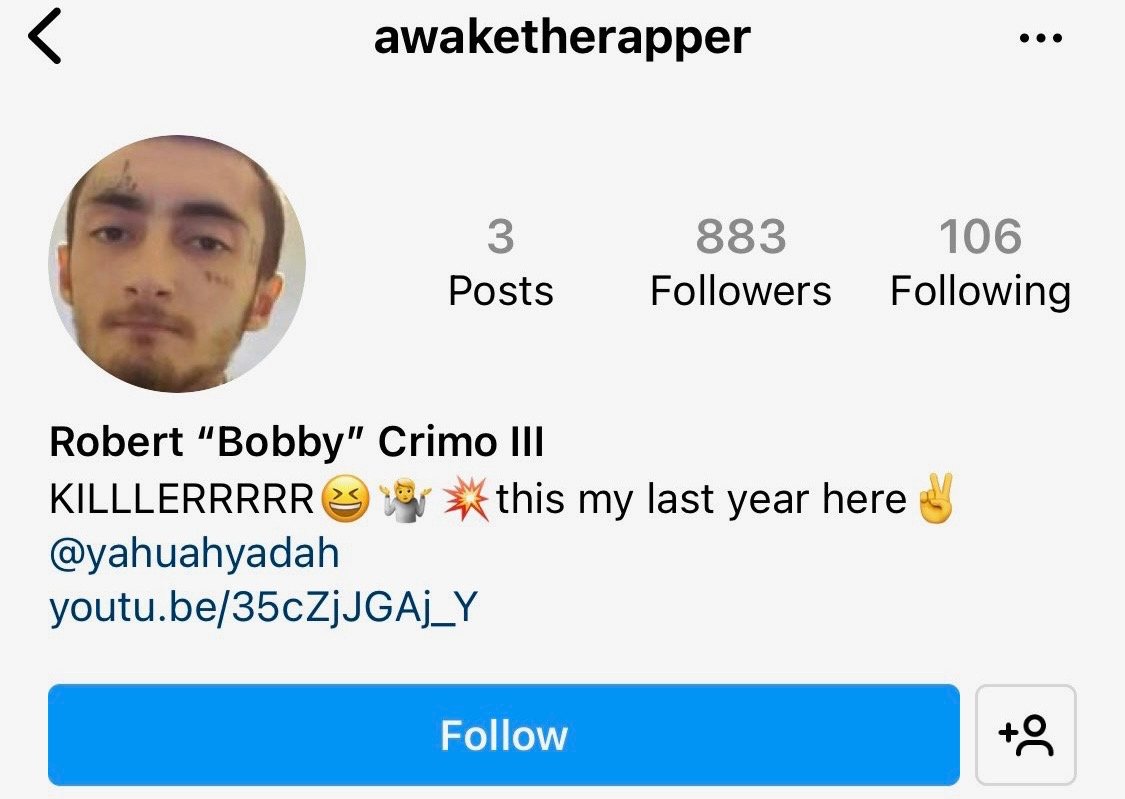Click the shrugging person emoji in bio
The height and width of the screenshot is (799, 1125).
[405, 499]
